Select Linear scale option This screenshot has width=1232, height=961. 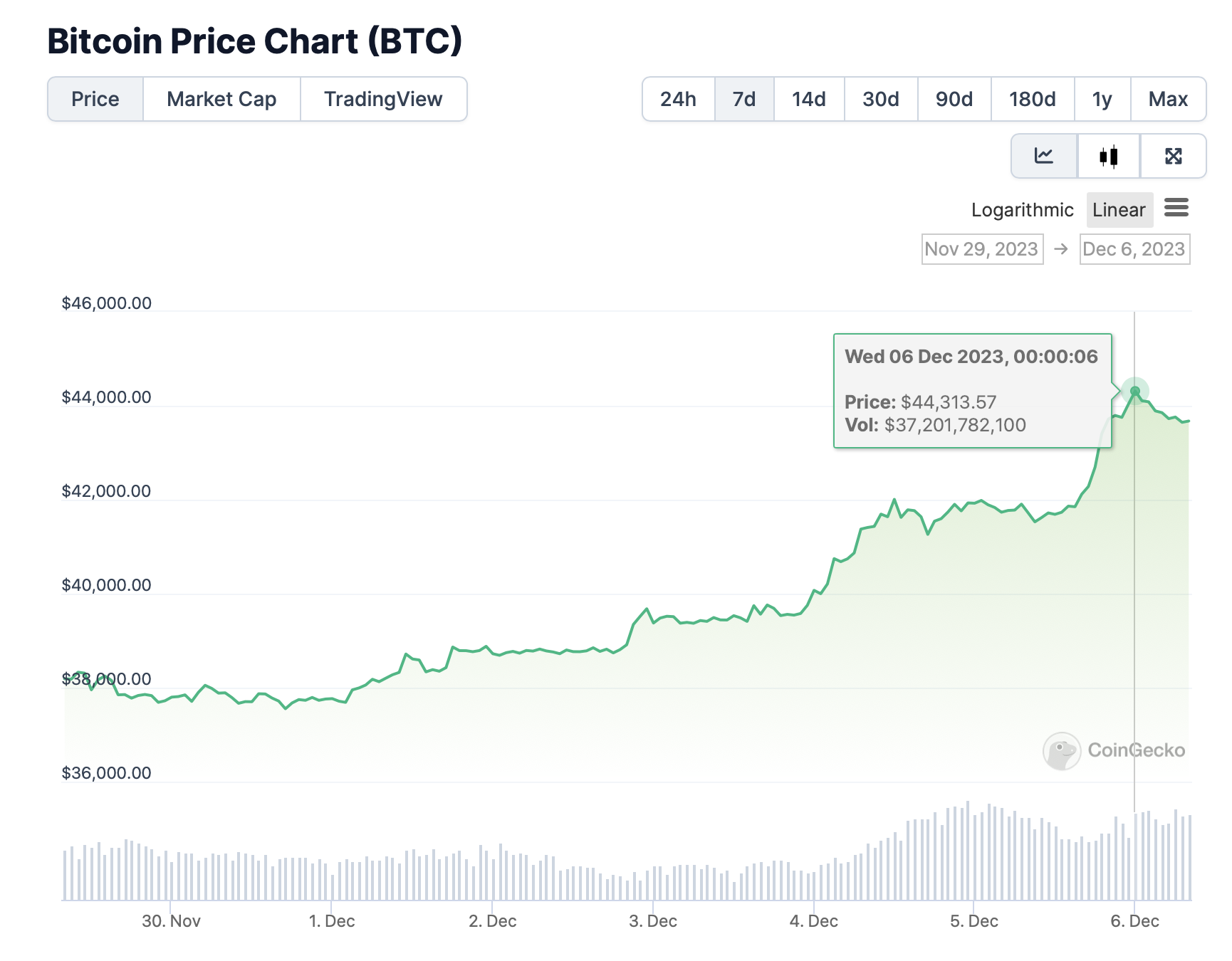[1119, 210]
